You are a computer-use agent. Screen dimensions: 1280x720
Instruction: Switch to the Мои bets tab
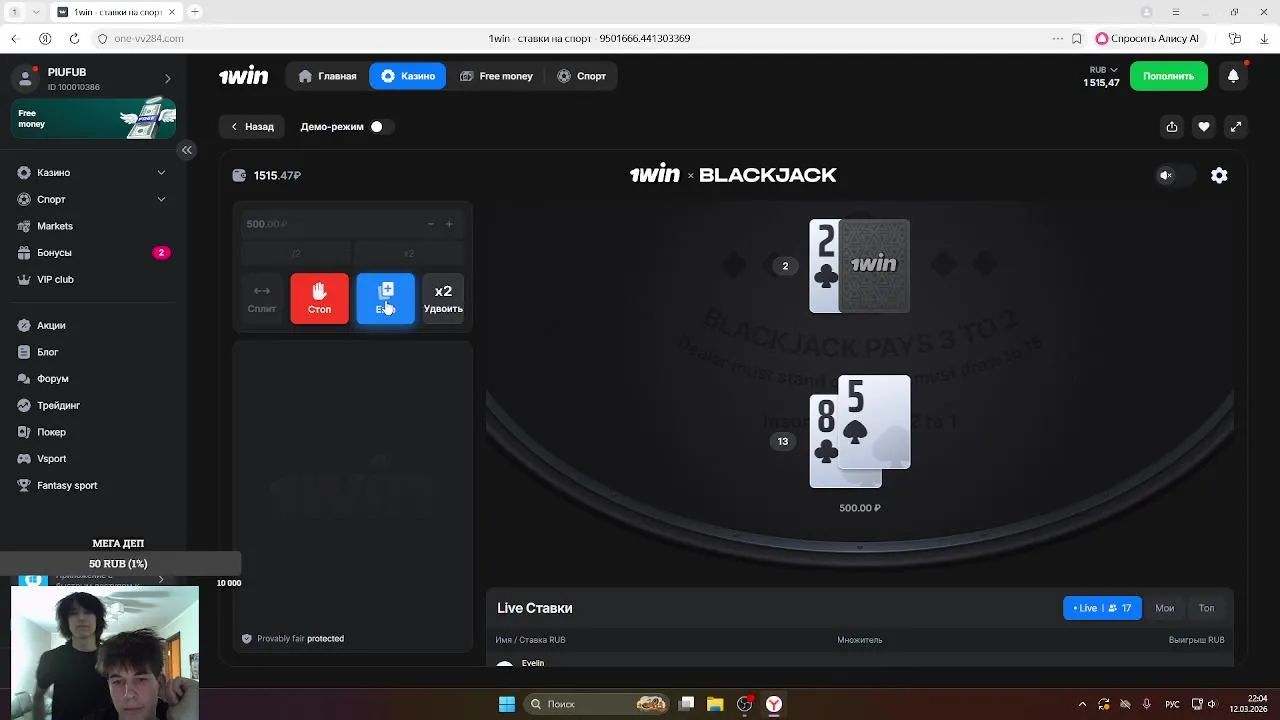(x=1165, y=608)
